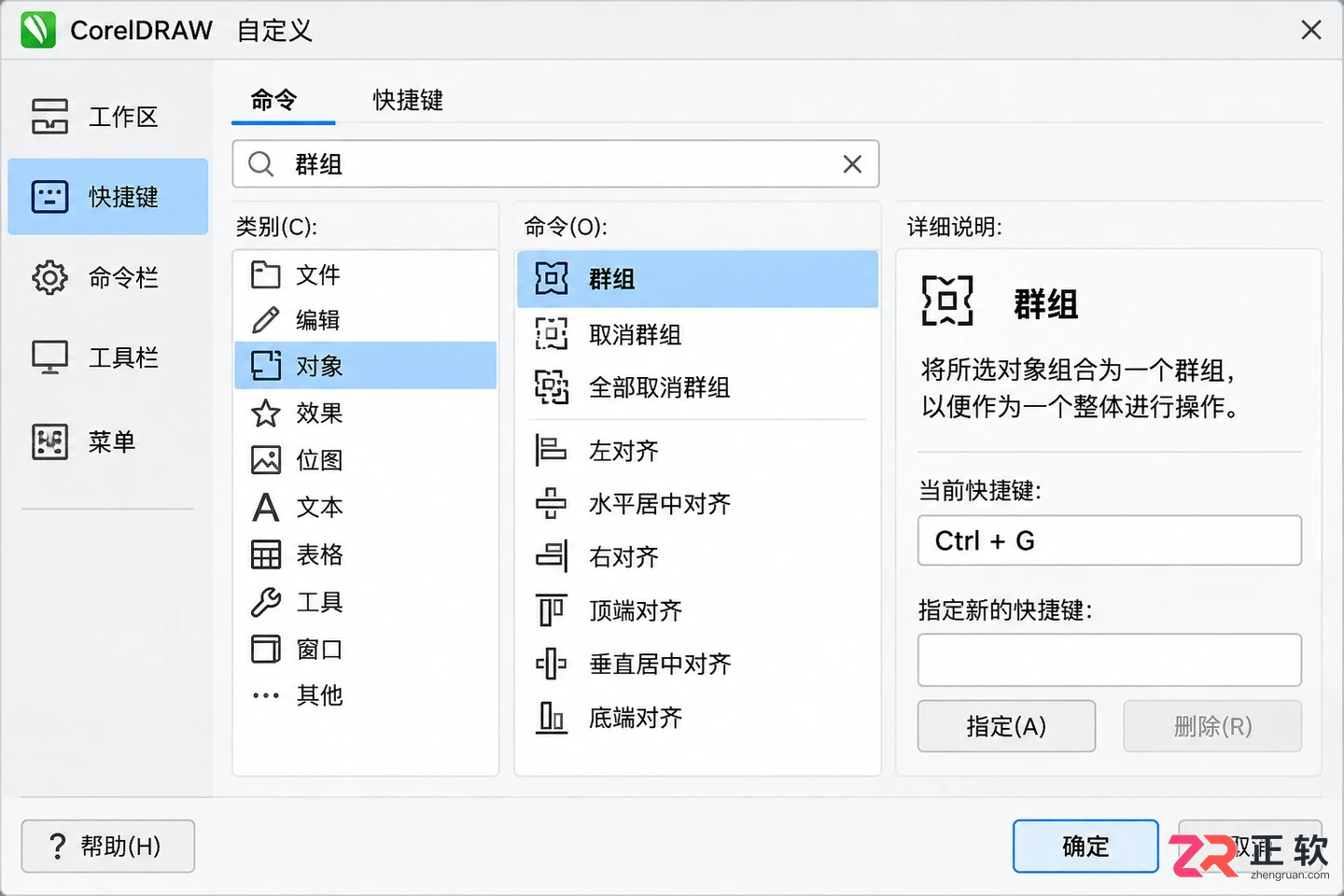Confirm with the 确定 button
Screen dimensions: 1344x896
pyautogui.click(x=1085, y=847)
